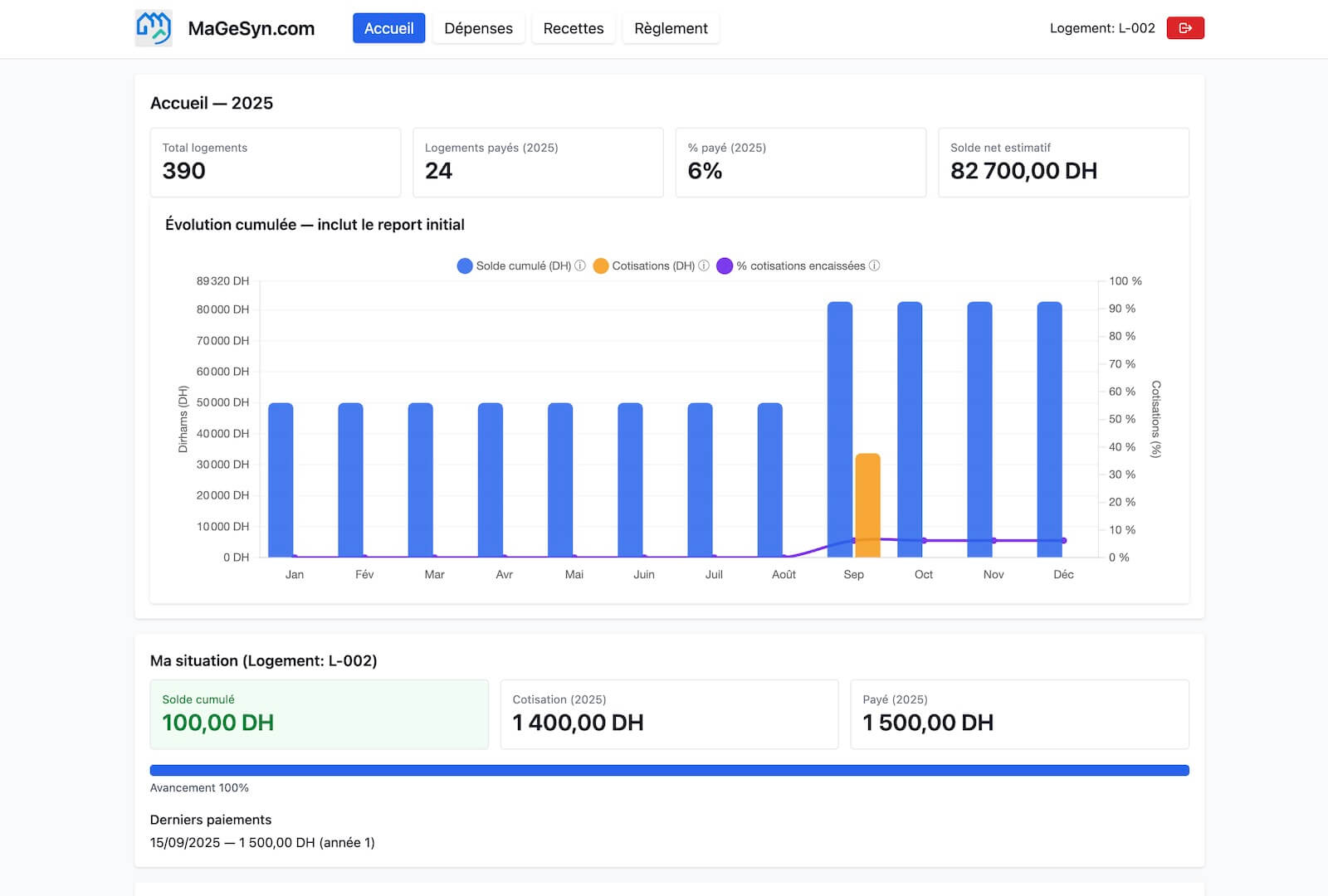The width and height of the screenshot is (1328, 896).
Task: Switch to the Dépenses tab
Action: click(x=478, y=28)
